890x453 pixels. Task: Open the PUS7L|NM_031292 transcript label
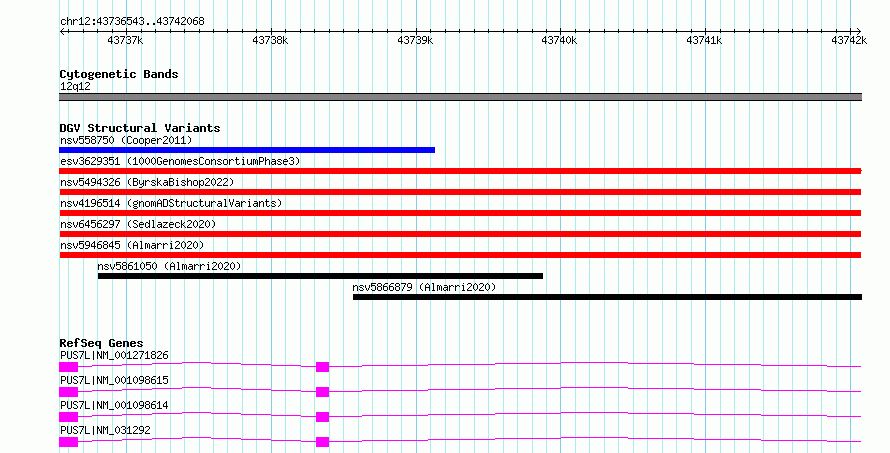pyautogui.click(x=105, y=430)
